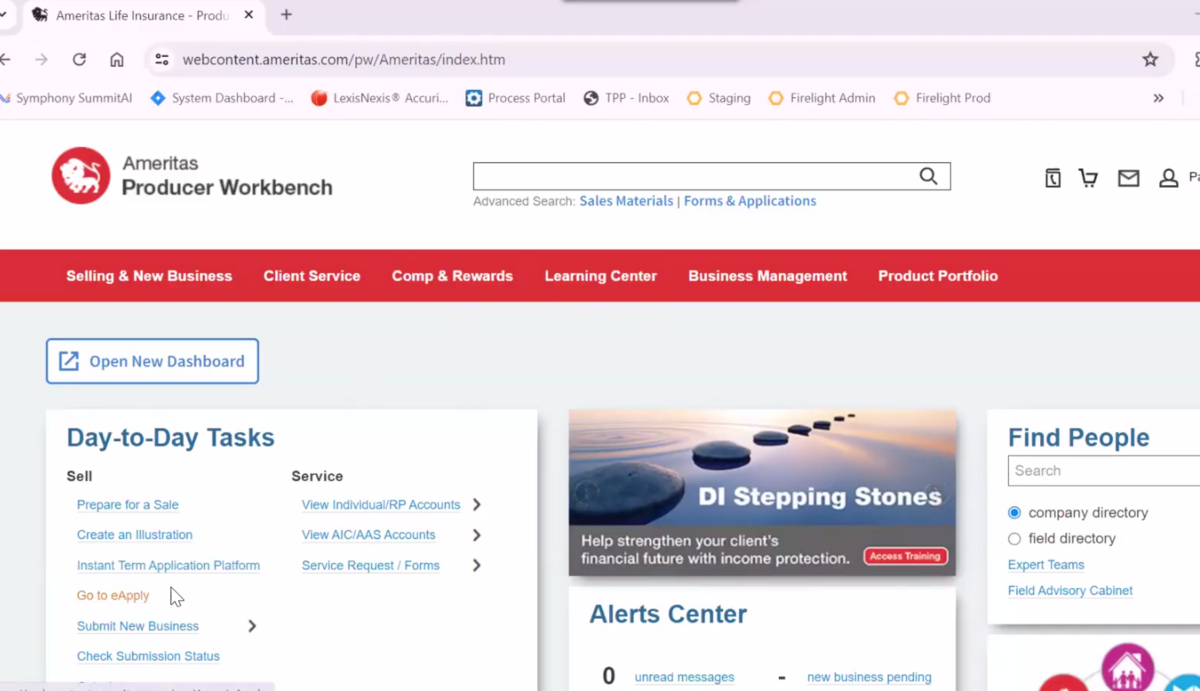Screen dimensions: 1200x691
Task: Click Submit New Business link
Action: pyautogui.click(x=138, y=626)
